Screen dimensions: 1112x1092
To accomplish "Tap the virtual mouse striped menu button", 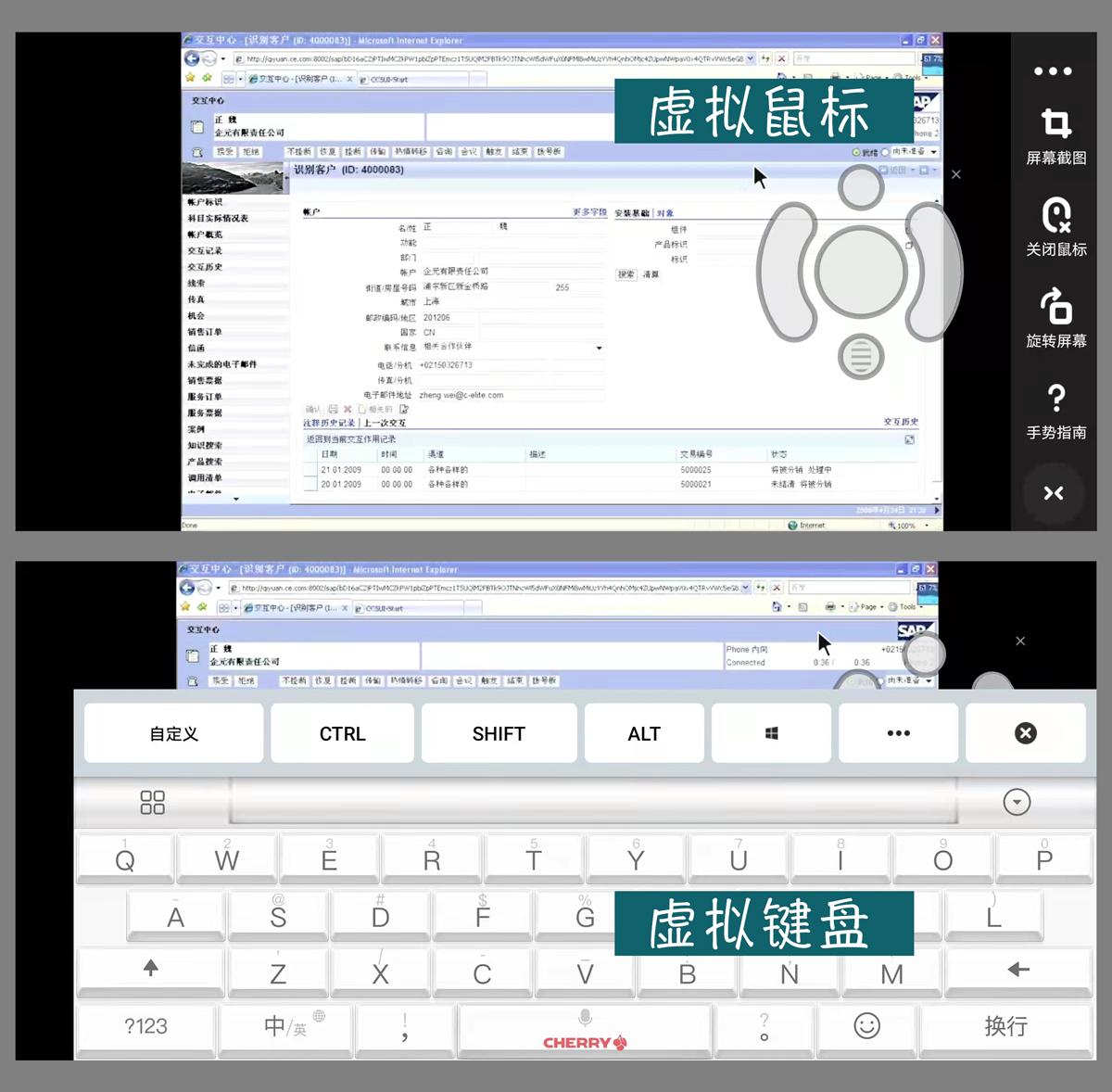I will pos(861,356).
